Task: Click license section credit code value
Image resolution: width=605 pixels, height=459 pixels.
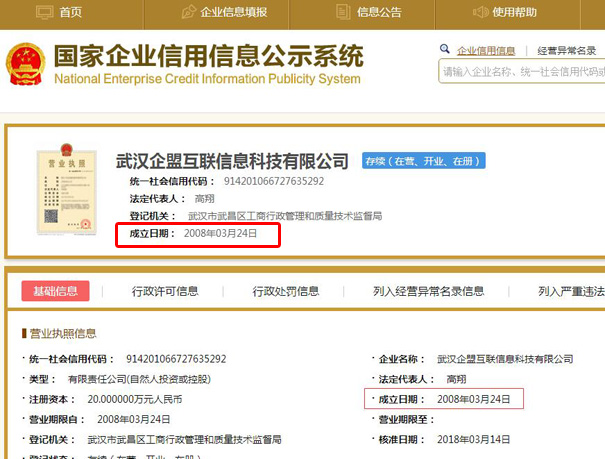Action: tap(176, 359)
